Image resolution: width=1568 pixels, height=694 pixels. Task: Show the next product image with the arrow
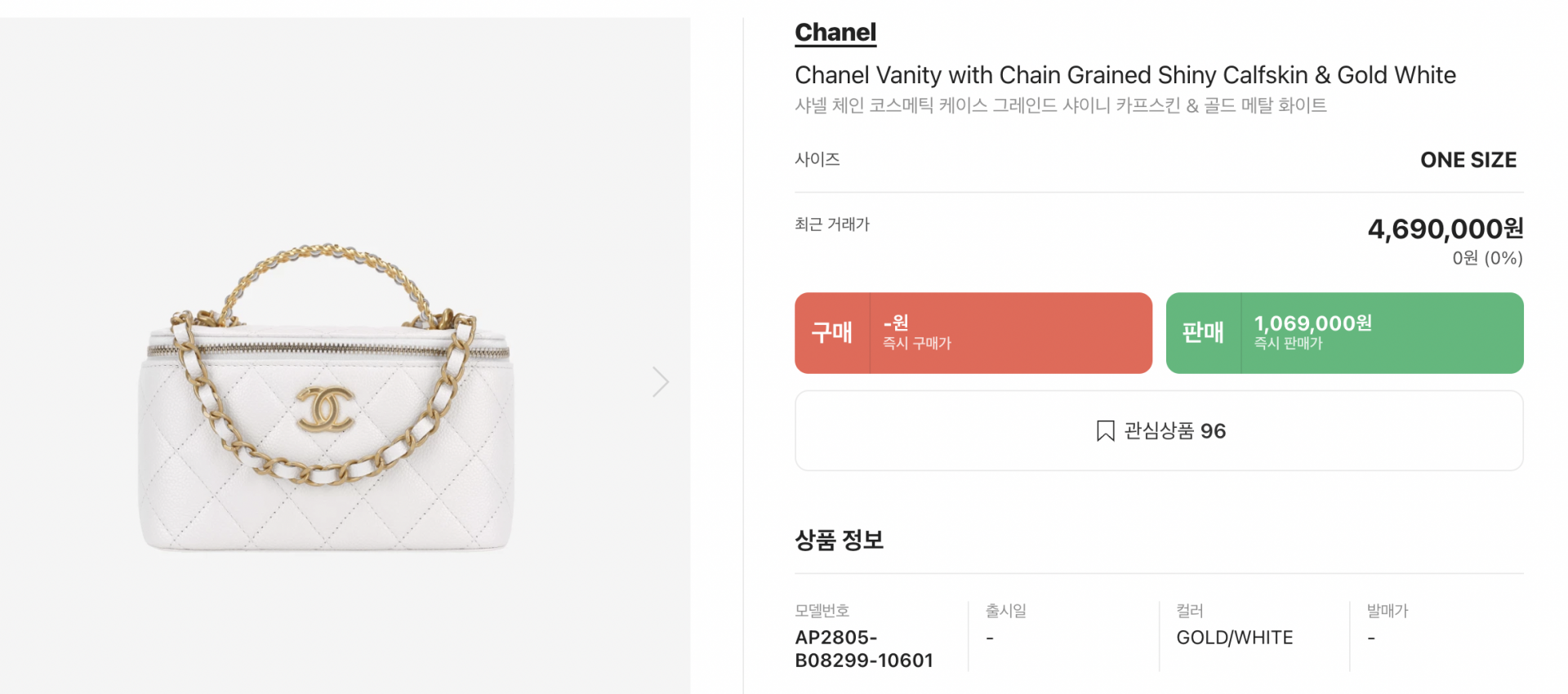point(660,381)
